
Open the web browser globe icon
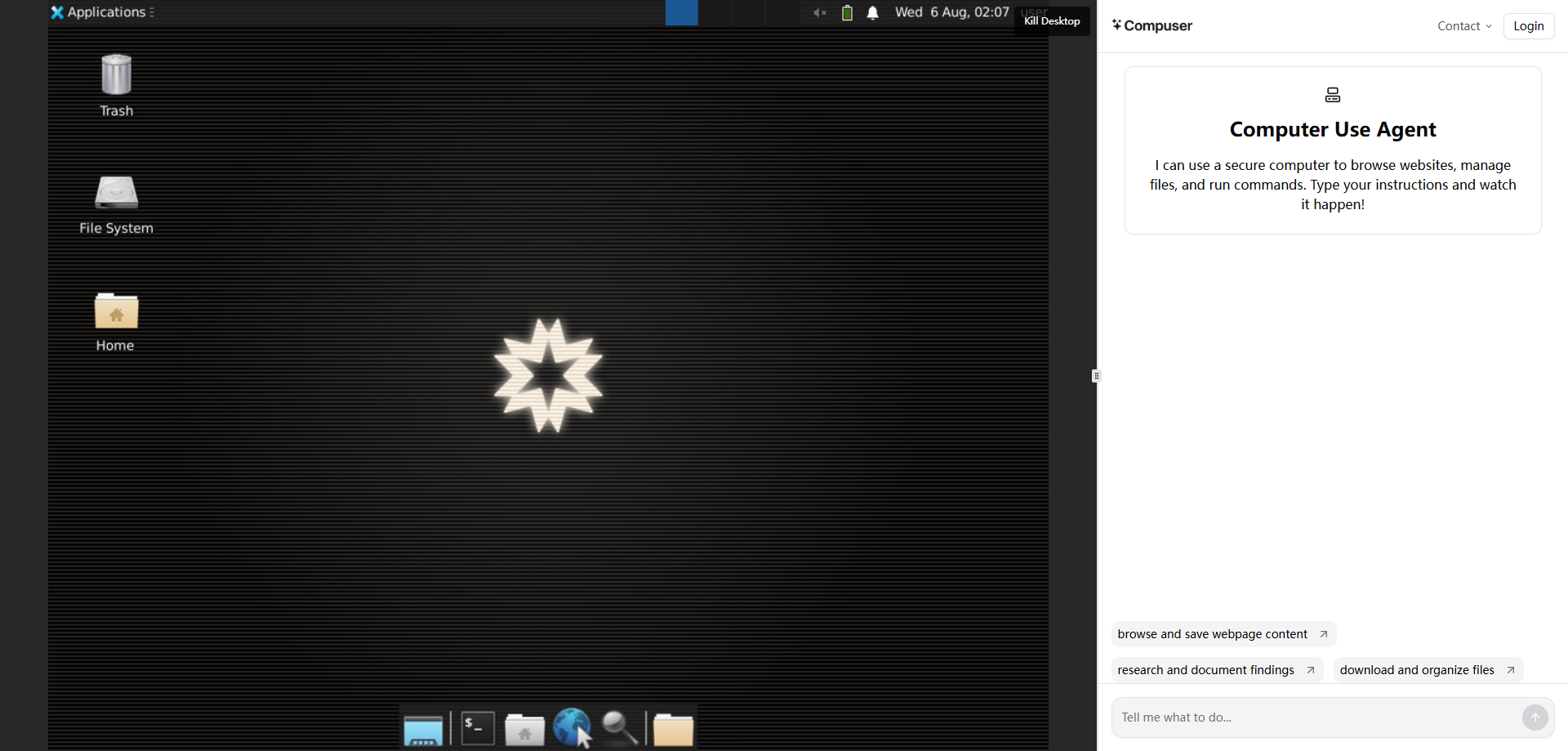click(x=572, y=726)
